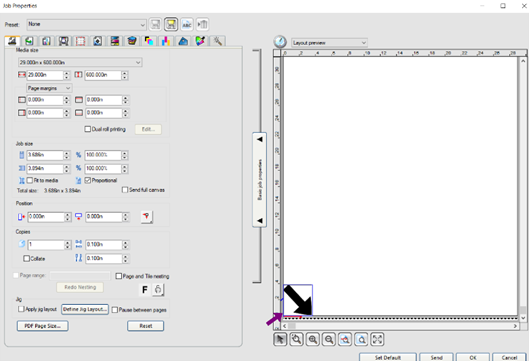Screen dimensions: 529x361
Task: Uncheck the Proportional checkbox
Action: coord(88,180)
